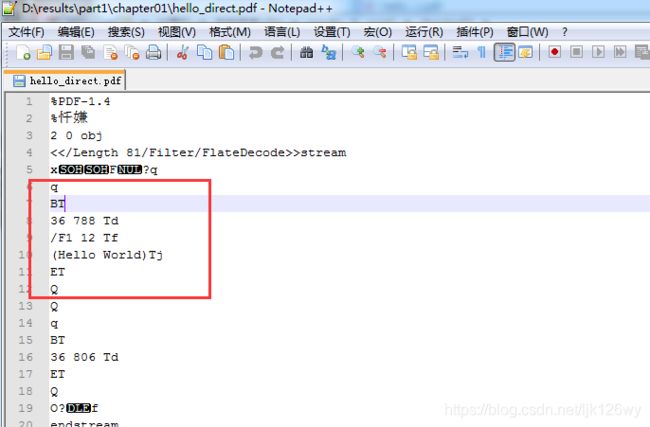
Task: Start macro recording with the red record icon
Action: point(555,53)
